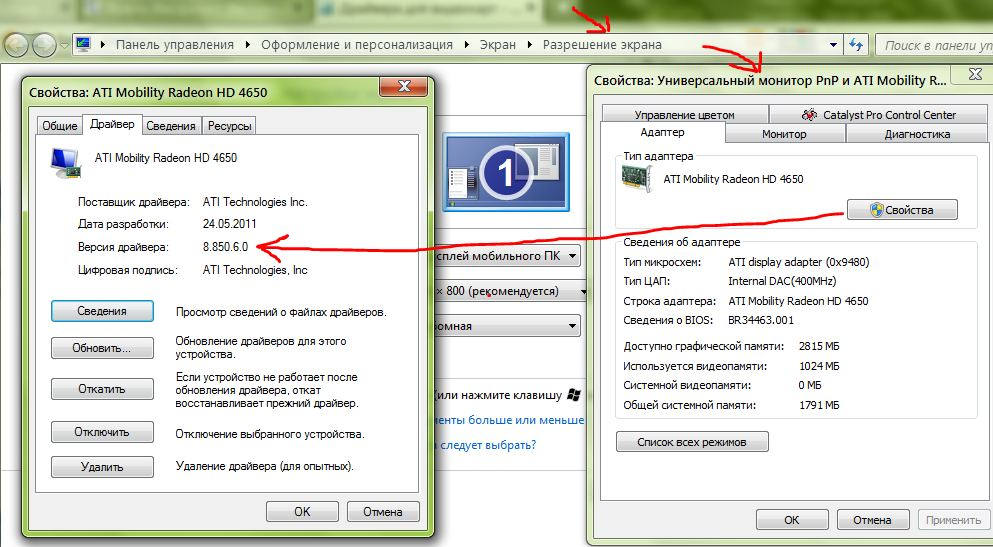
Task: Open the address bar history dropdown arrow
Action: tap(834, 45)
